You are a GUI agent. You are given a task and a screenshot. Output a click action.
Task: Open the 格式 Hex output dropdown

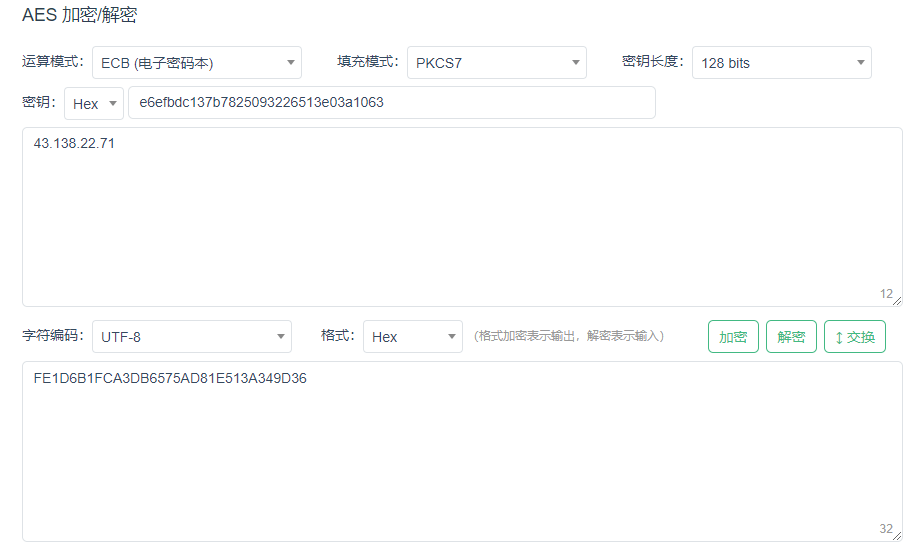click(x=413, y=337)
